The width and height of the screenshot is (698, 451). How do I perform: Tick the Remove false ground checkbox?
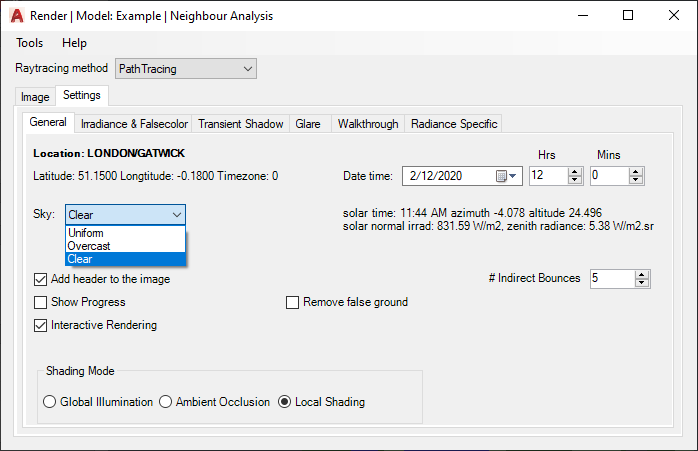tap(293, 302)
